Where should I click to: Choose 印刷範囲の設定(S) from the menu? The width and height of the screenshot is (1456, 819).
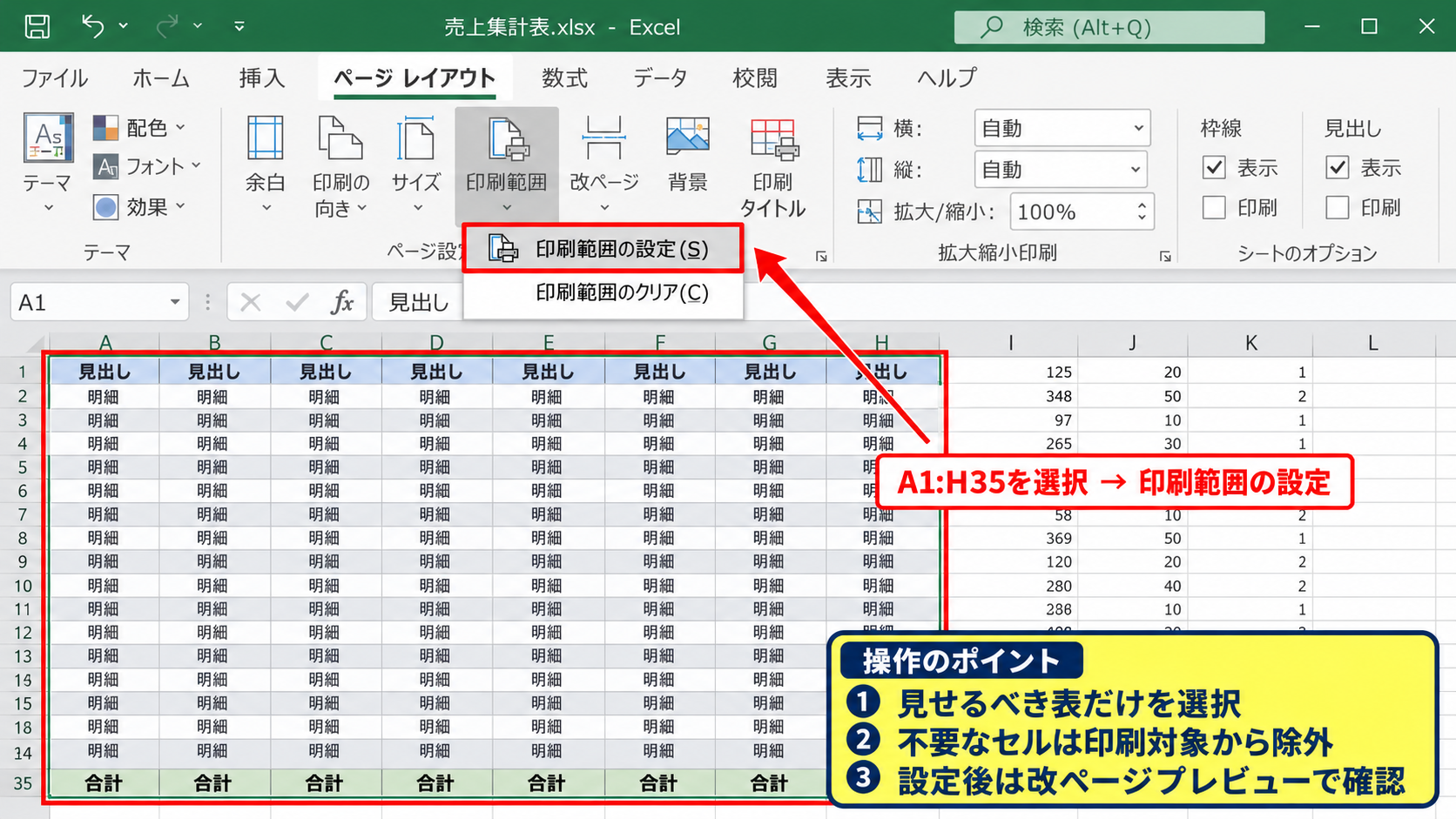603,249
